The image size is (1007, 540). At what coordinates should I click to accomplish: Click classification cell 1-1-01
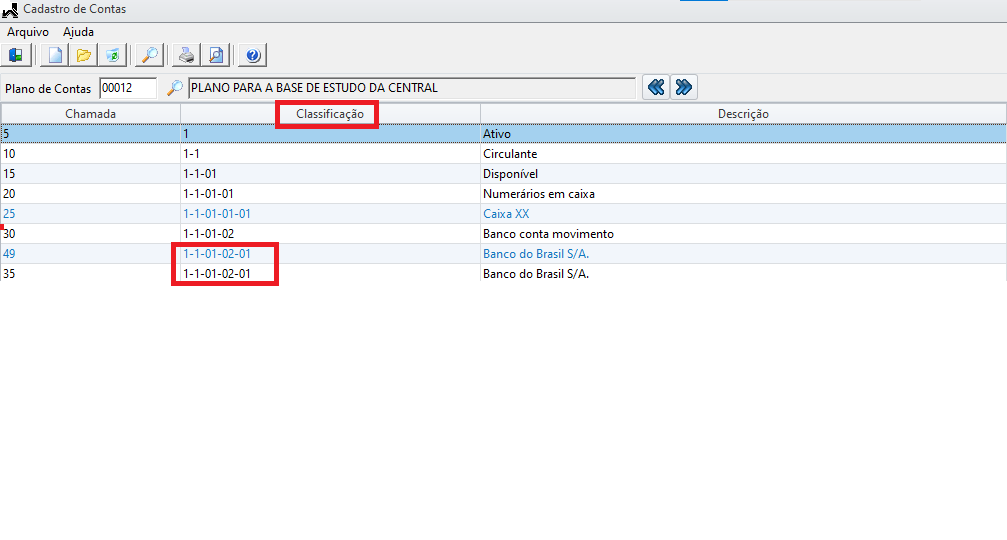[330, 173]
